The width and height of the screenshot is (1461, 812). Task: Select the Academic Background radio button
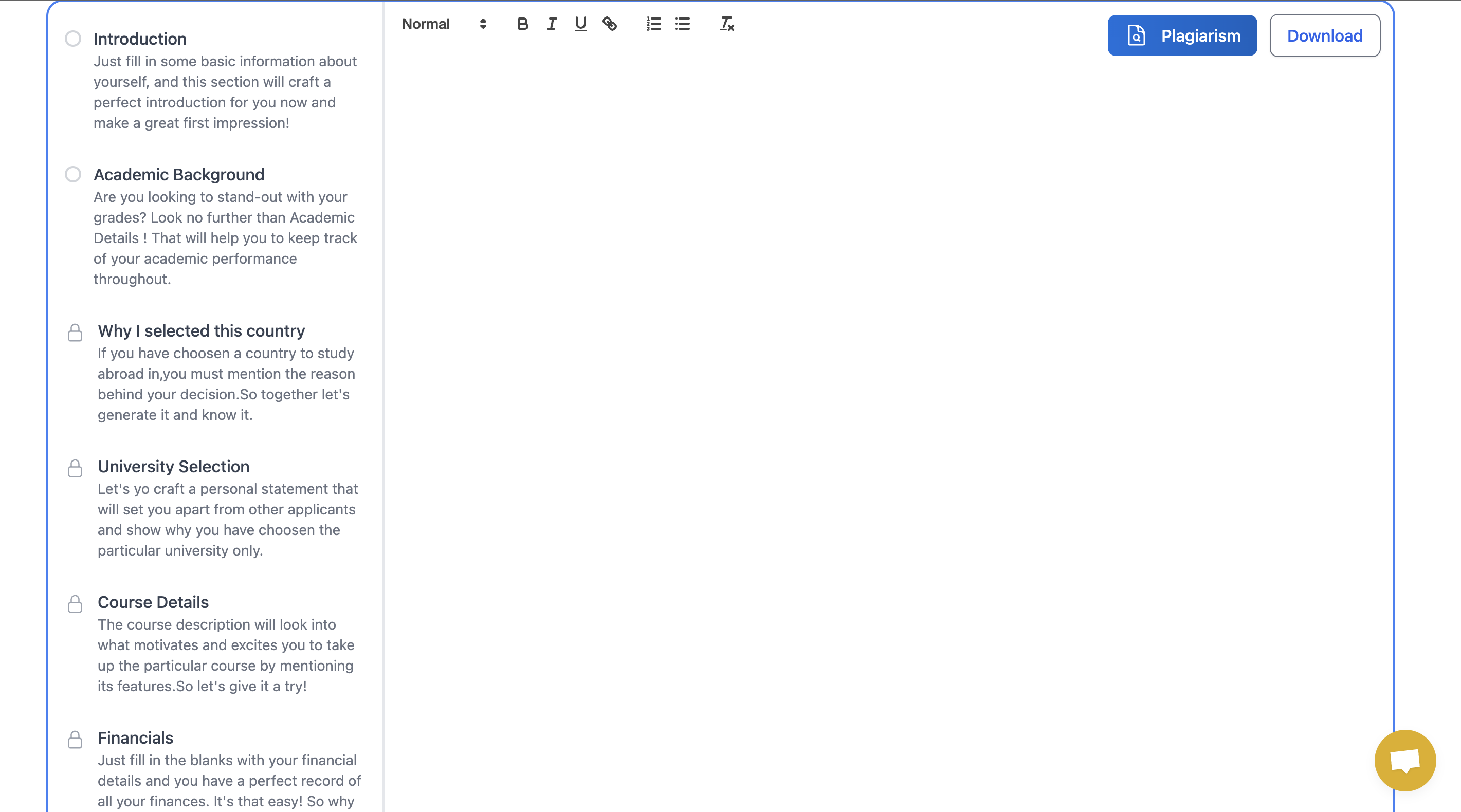pos(72,174)
